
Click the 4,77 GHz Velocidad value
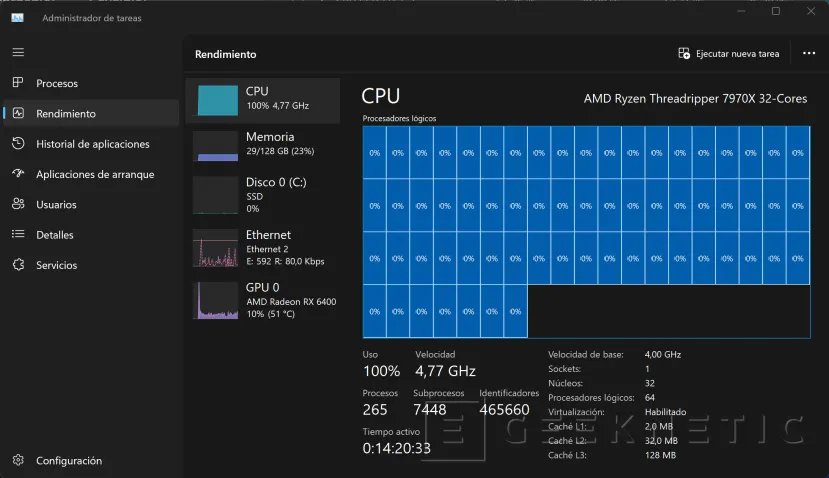point(445,371)
